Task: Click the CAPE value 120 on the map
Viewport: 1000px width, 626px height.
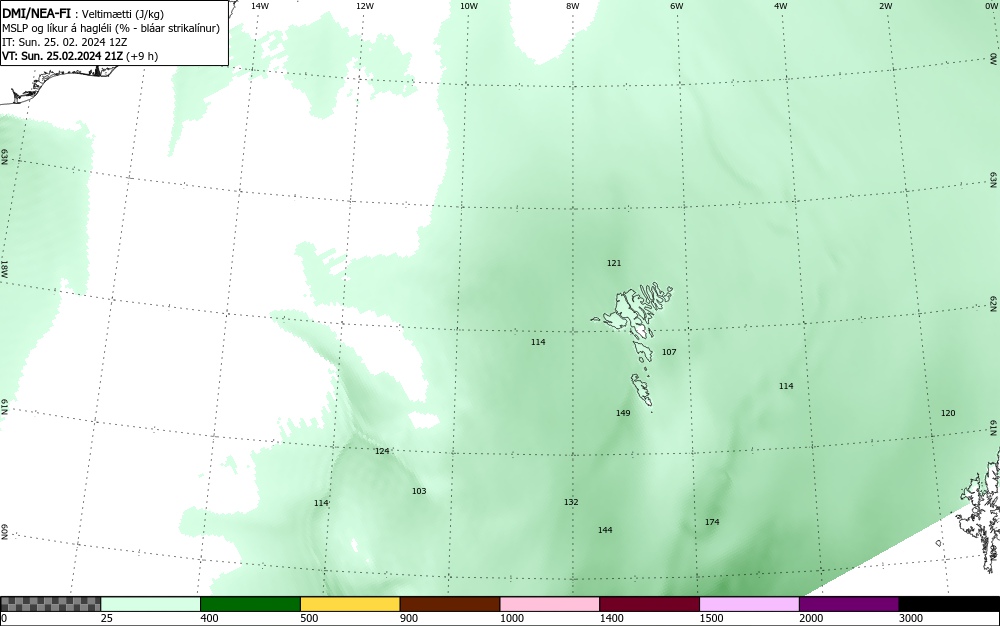Action: [948, 413]
